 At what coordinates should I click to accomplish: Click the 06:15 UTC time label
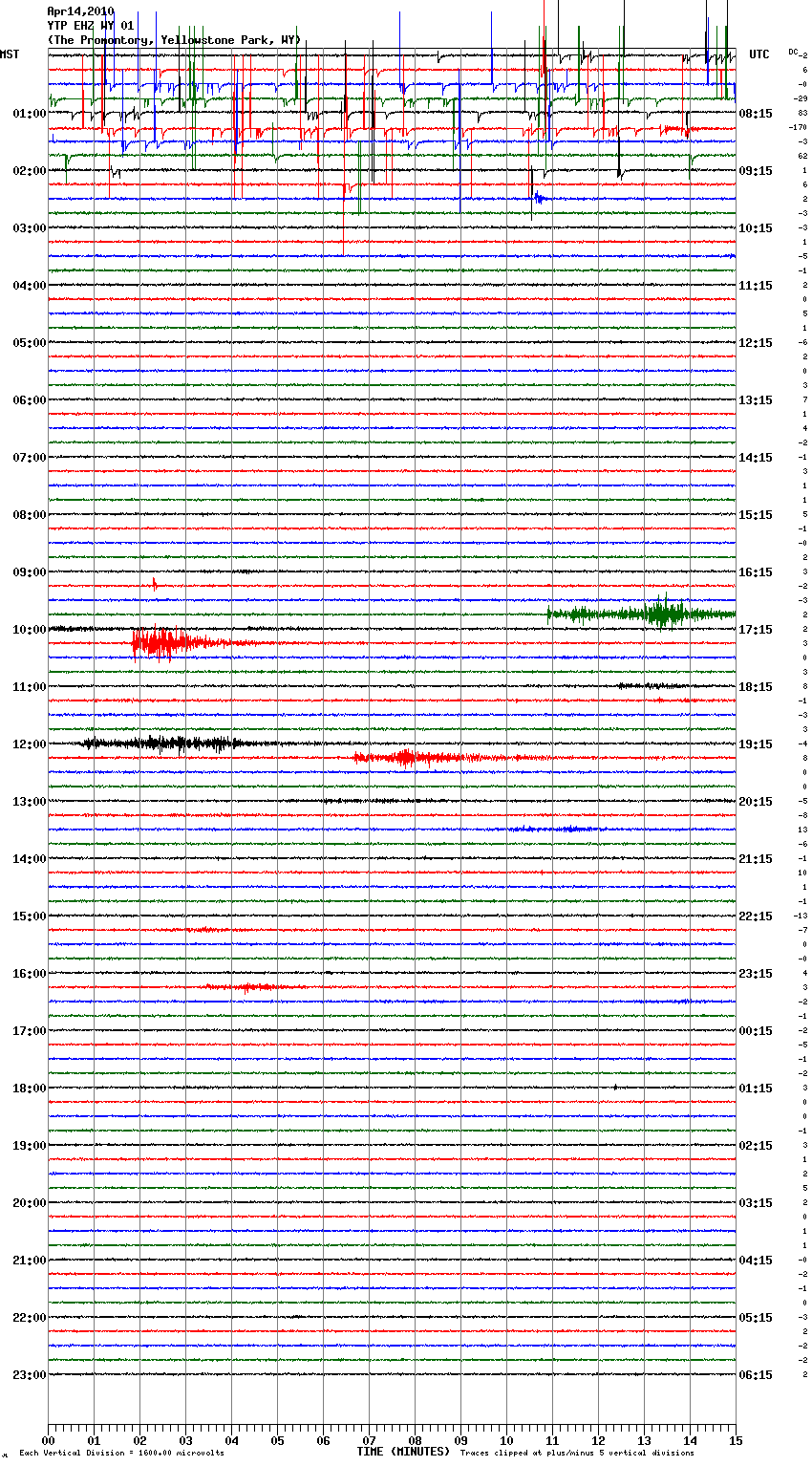click(x=755, y=1375)
